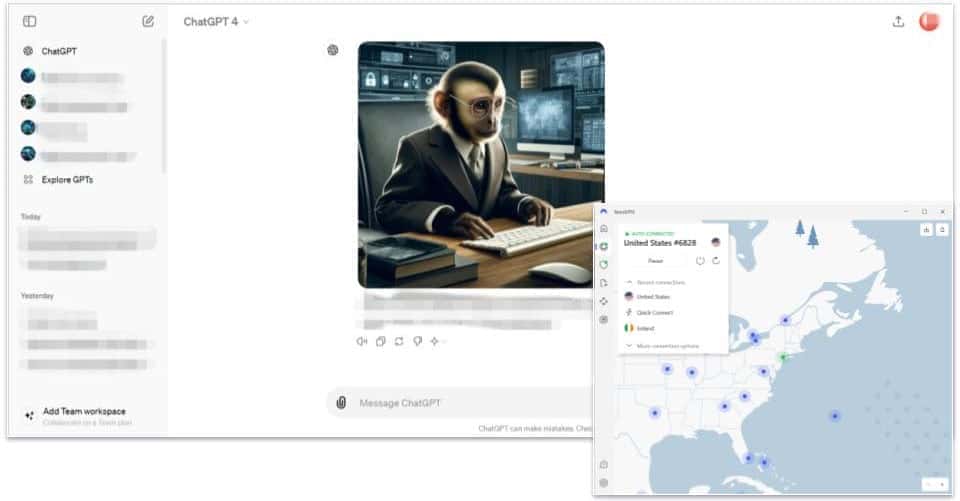Click the Pause button in NordVPN connection card
960x501 pixels.
click(x=656, y=261)
